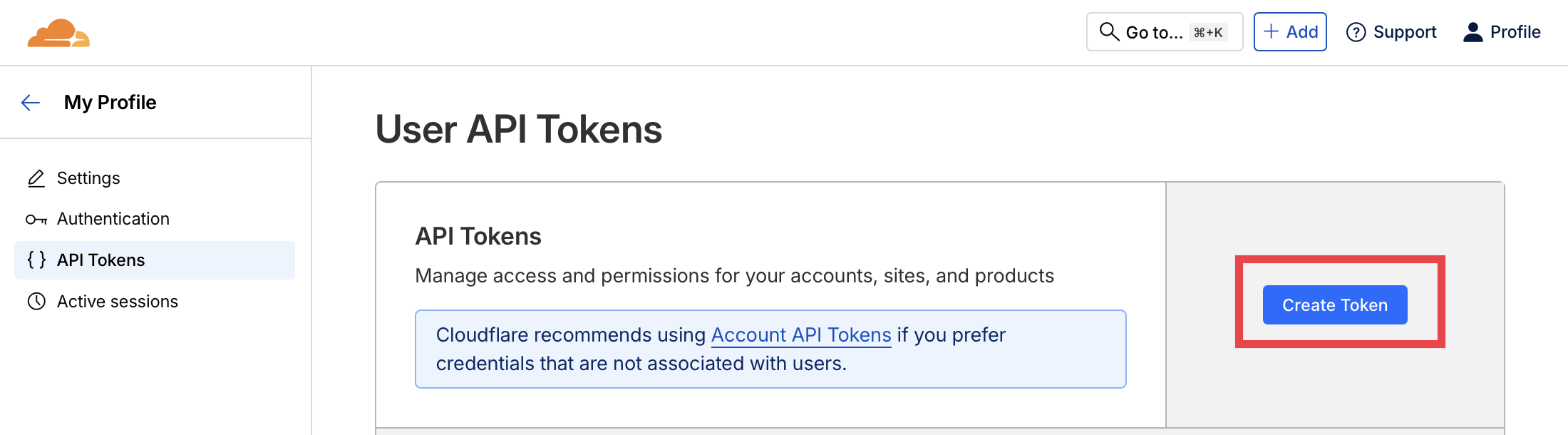Click the Cloudflare cloud logo
The width and height of the screenshot is (1568, 435).
tap(58, 33)
